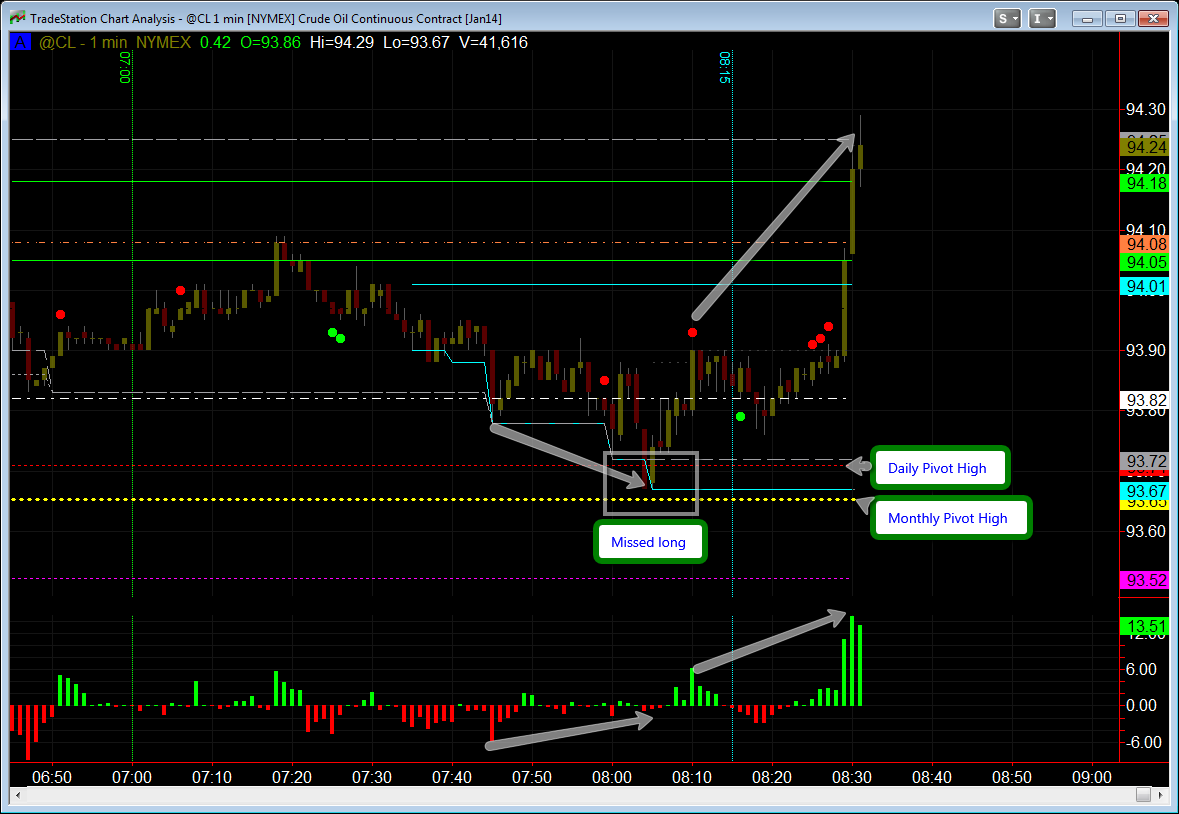Image resolution: width=1179 pixels, height=814 pixels.
Task: Open the I dropdown in the title bar
Action: [1042, 19]
